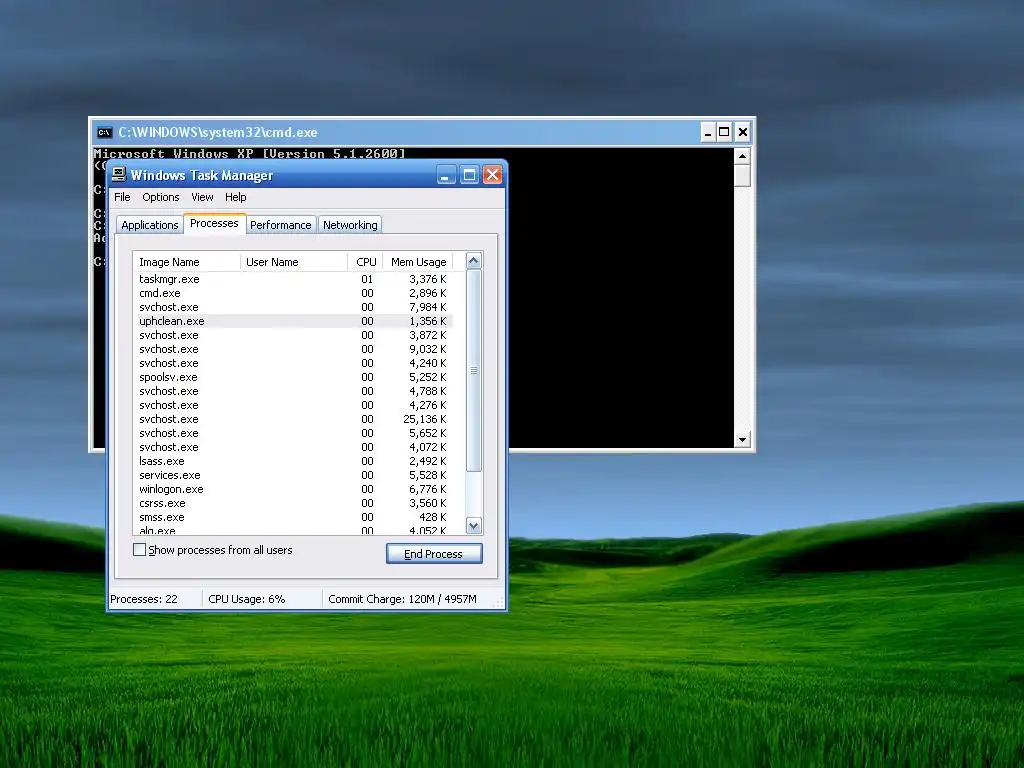Image resolution: width=1024 pixels, height=768 pixels.
Task: Open the View menu
Action: 202,197
